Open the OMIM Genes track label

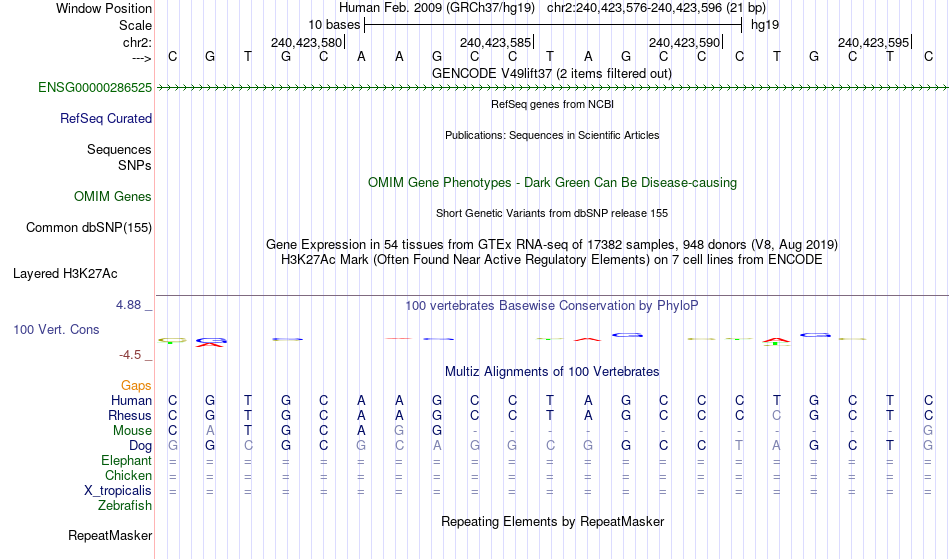tap(112, 197)
